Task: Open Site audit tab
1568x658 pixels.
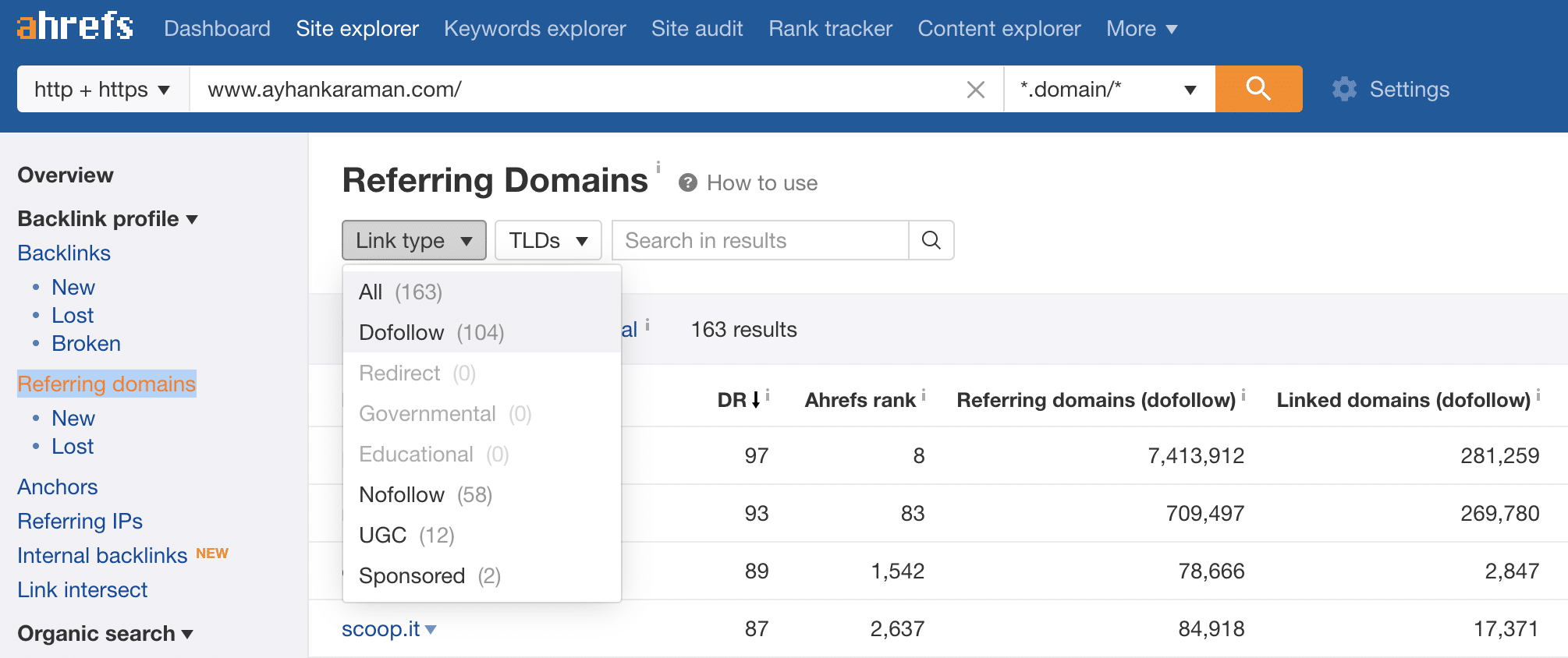Action: click(x=697, y=29)
